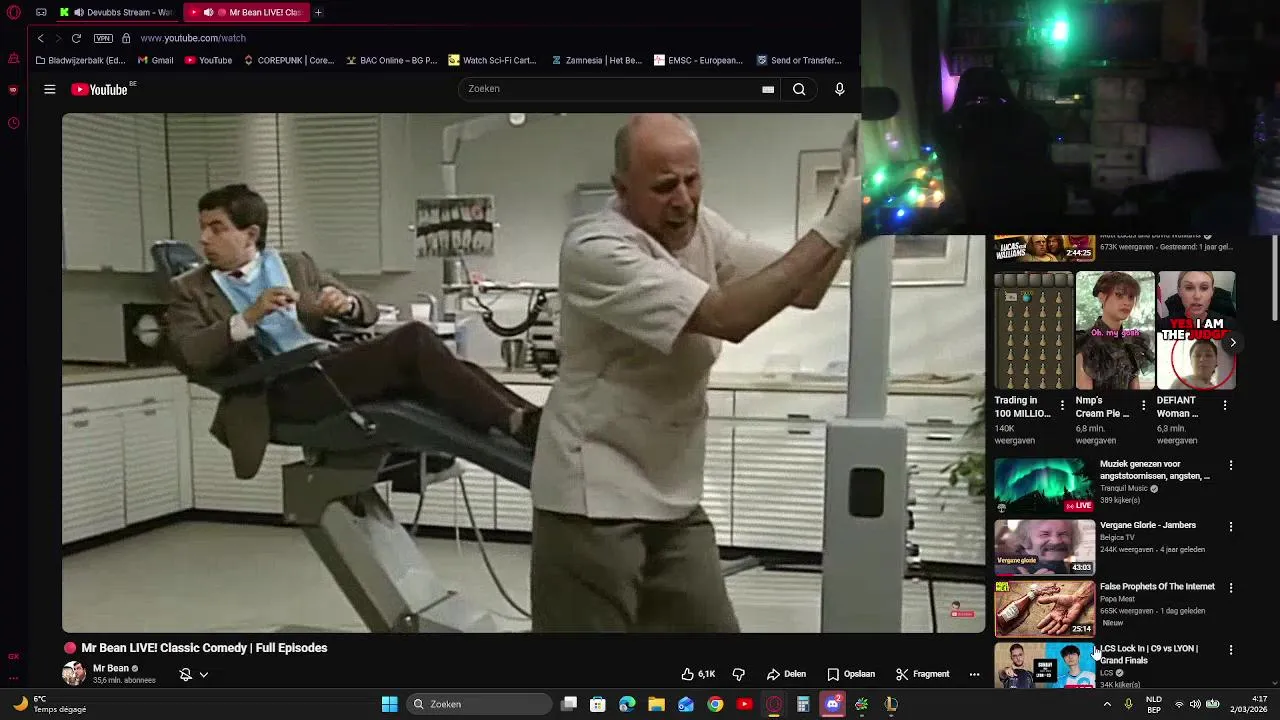Screen dimensions: 1280x720
Task: Click the address bar showing www.youtube.com/watch
Action: tap(193, 38)
